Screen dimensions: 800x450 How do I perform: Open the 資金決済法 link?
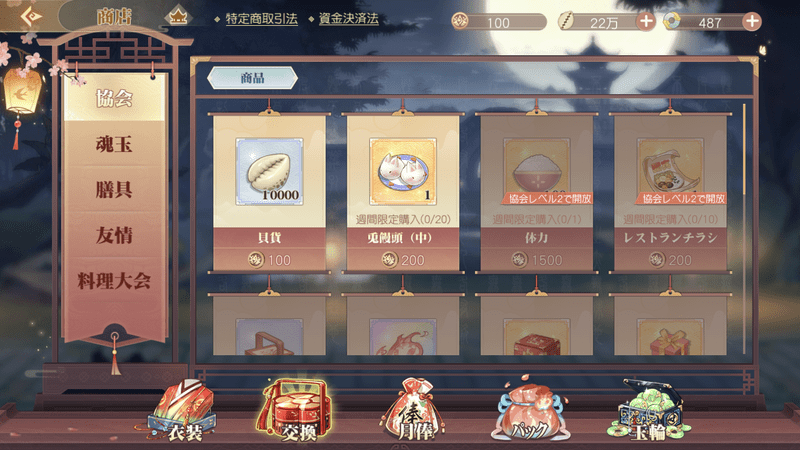pyautogui.click(x=348, y=19)
